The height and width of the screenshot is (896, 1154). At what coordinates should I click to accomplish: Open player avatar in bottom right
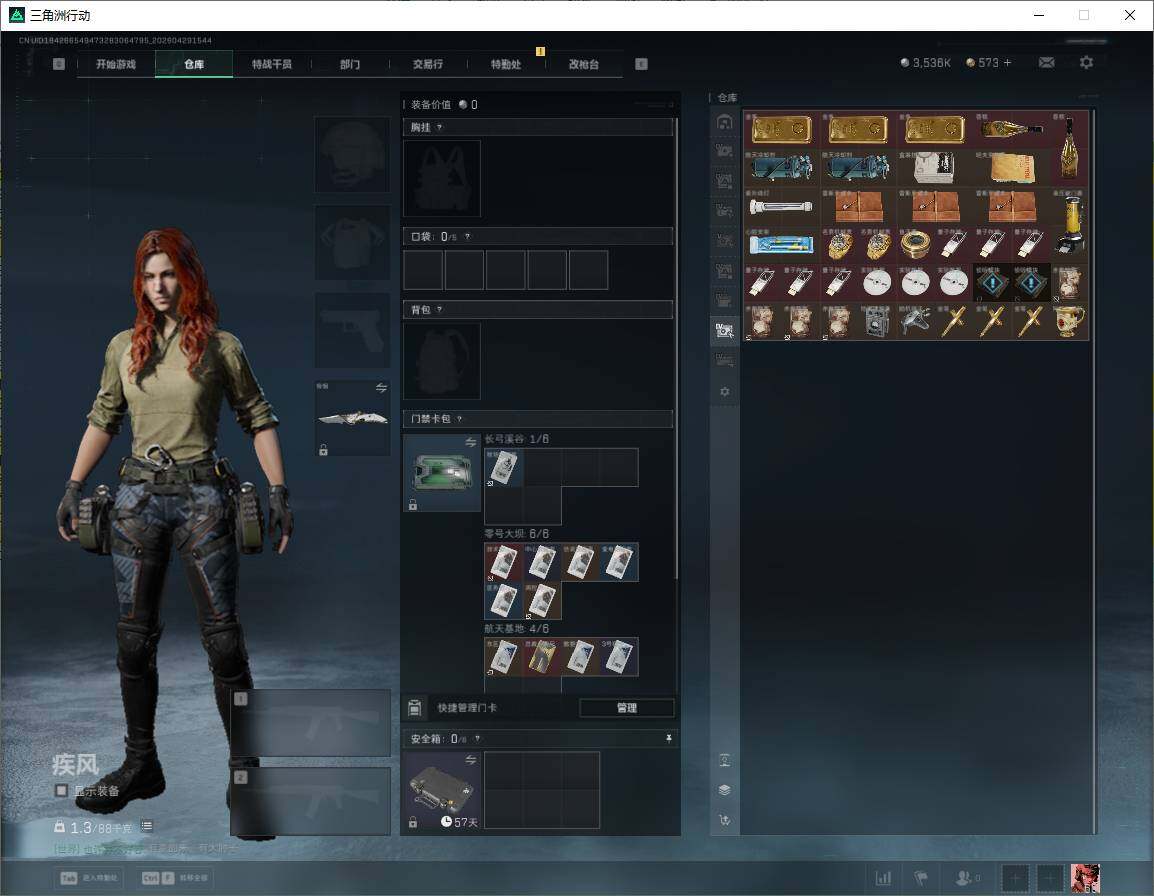[1085, 878]
